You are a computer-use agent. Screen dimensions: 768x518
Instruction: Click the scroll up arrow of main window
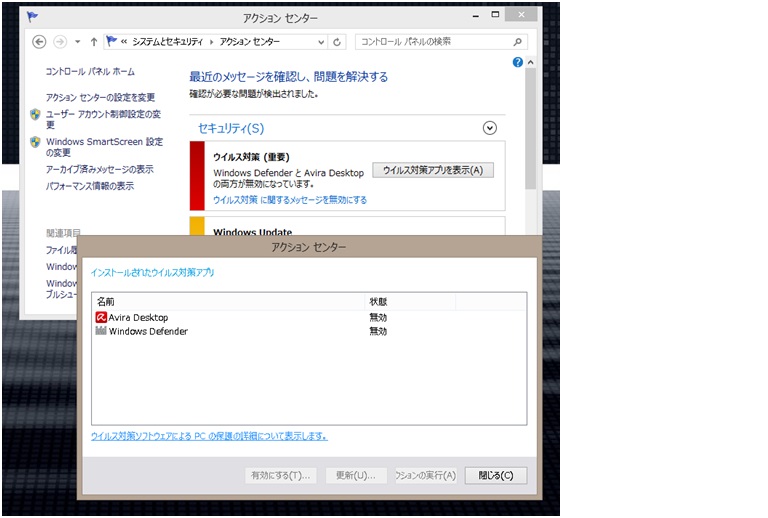coord(530,62)
